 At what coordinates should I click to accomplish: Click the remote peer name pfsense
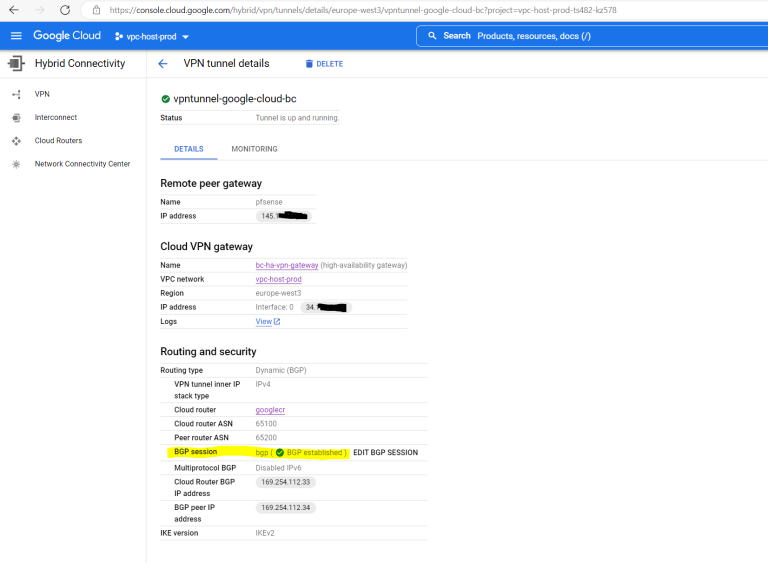(269, 202)
